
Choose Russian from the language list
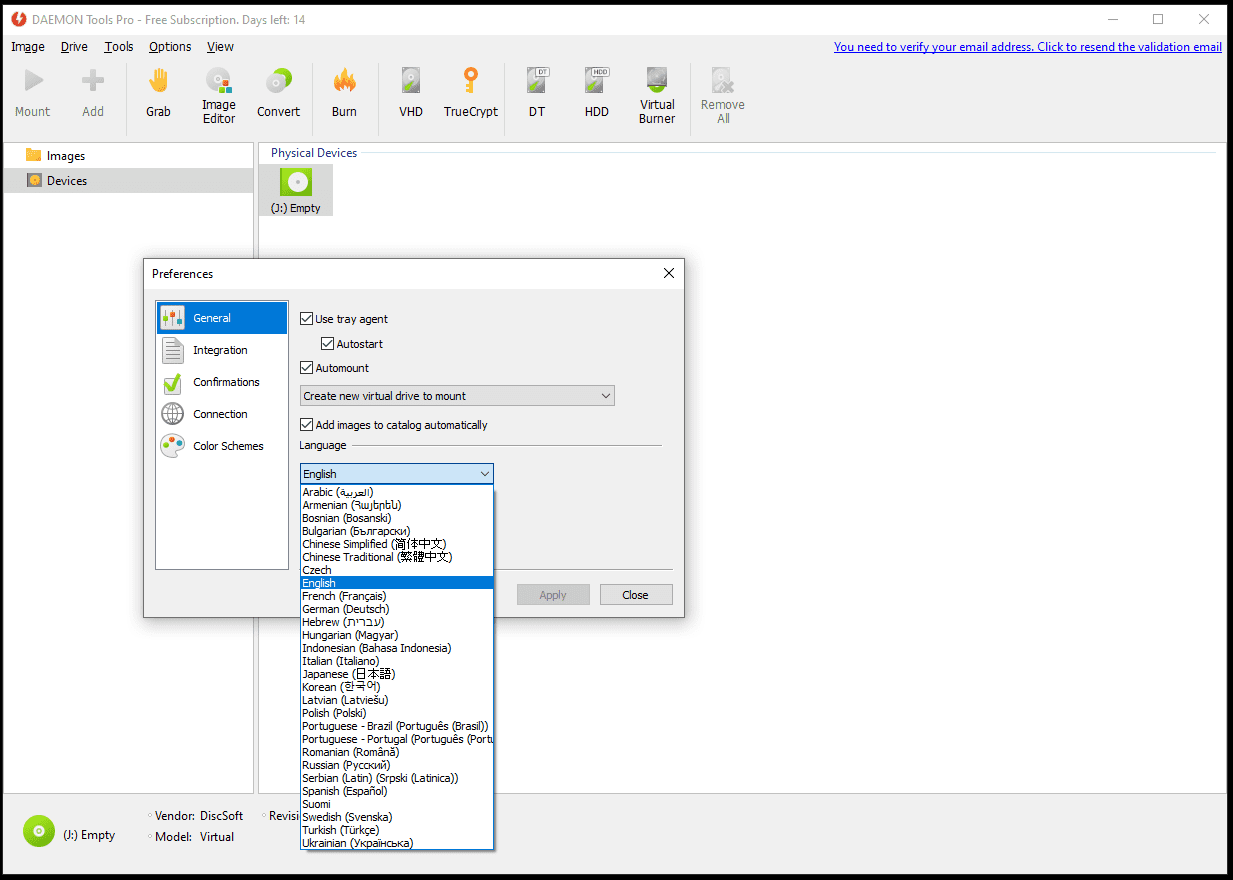coord(397,765)
